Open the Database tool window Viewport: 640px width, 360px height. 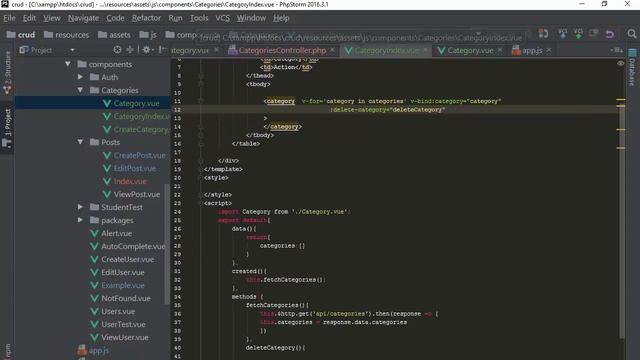632,67
